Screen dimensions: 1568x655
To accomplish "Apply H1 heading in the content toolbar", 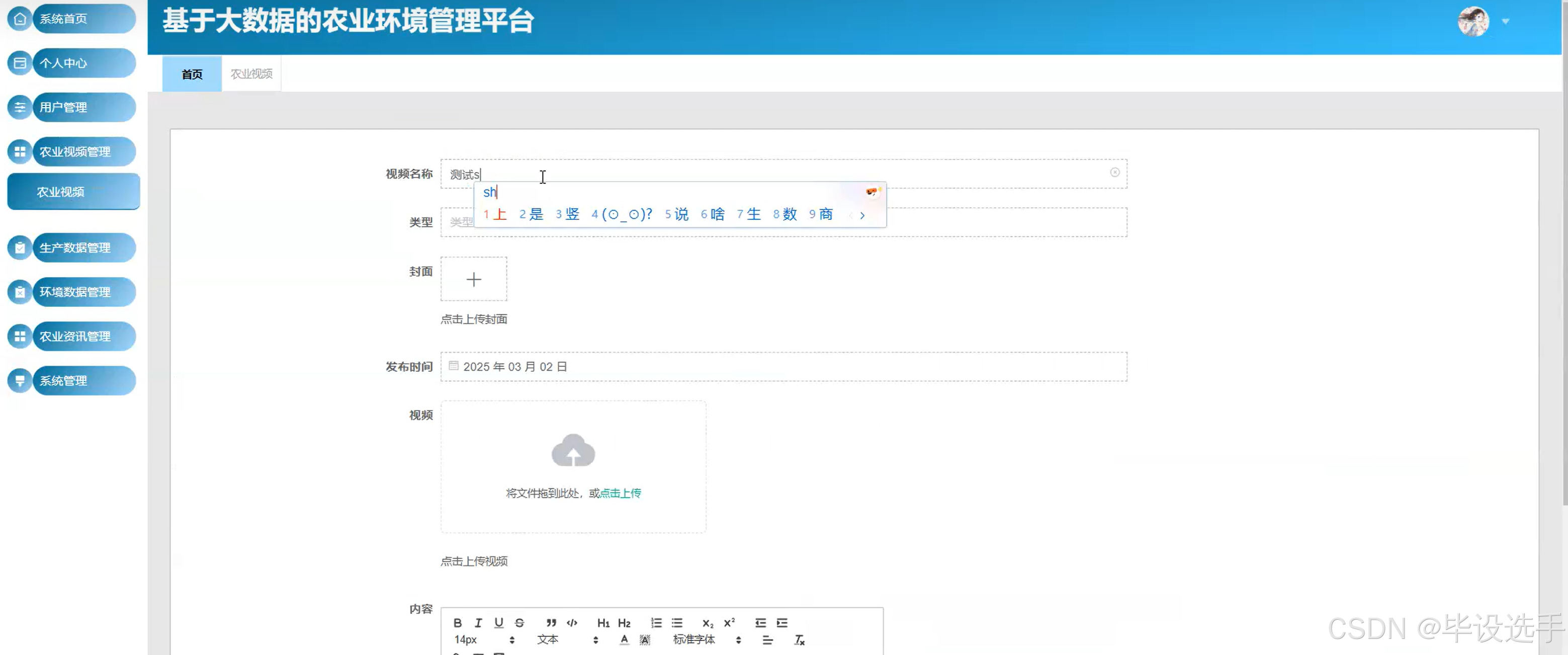I will click(x=603, y=622).
